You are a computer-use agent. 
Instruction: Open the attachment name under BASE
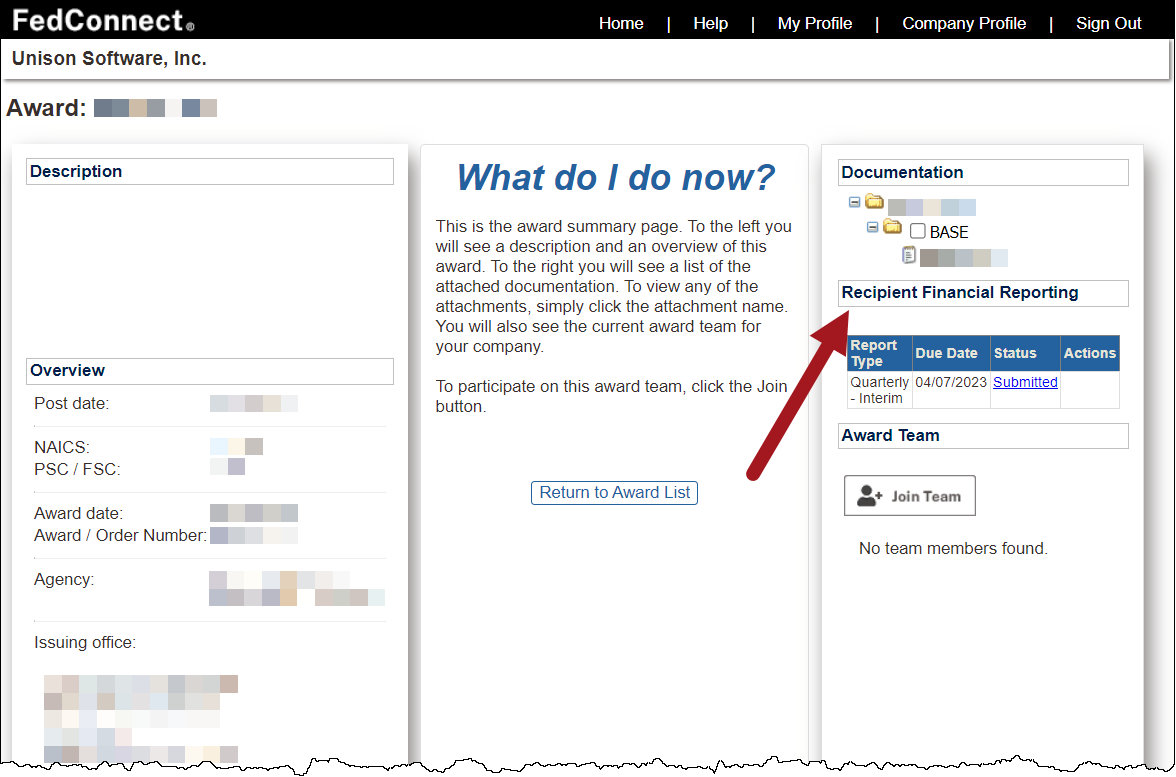point(963,258)
